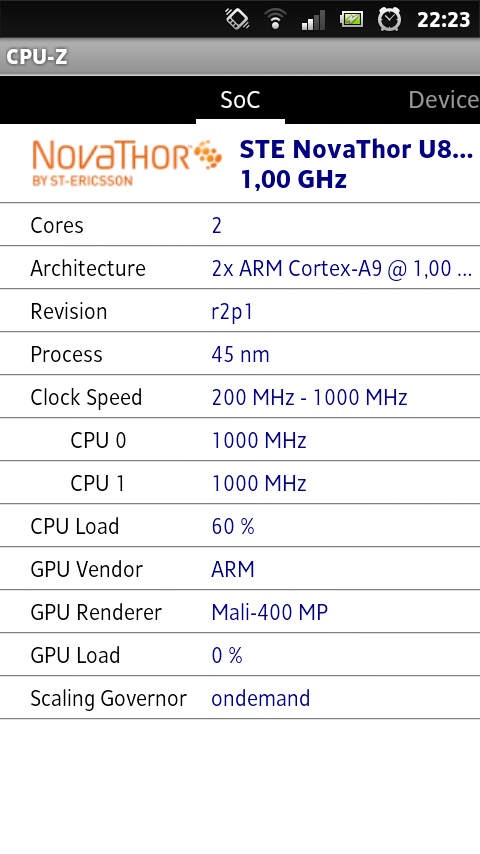Tap the Scaling Governor ondemand row
480x854 pixels.
coord(240,698)
